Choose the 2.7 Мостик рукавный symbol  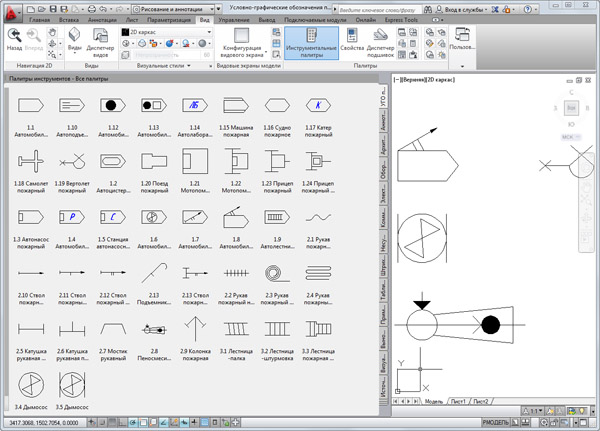click(x=112, y=328)
